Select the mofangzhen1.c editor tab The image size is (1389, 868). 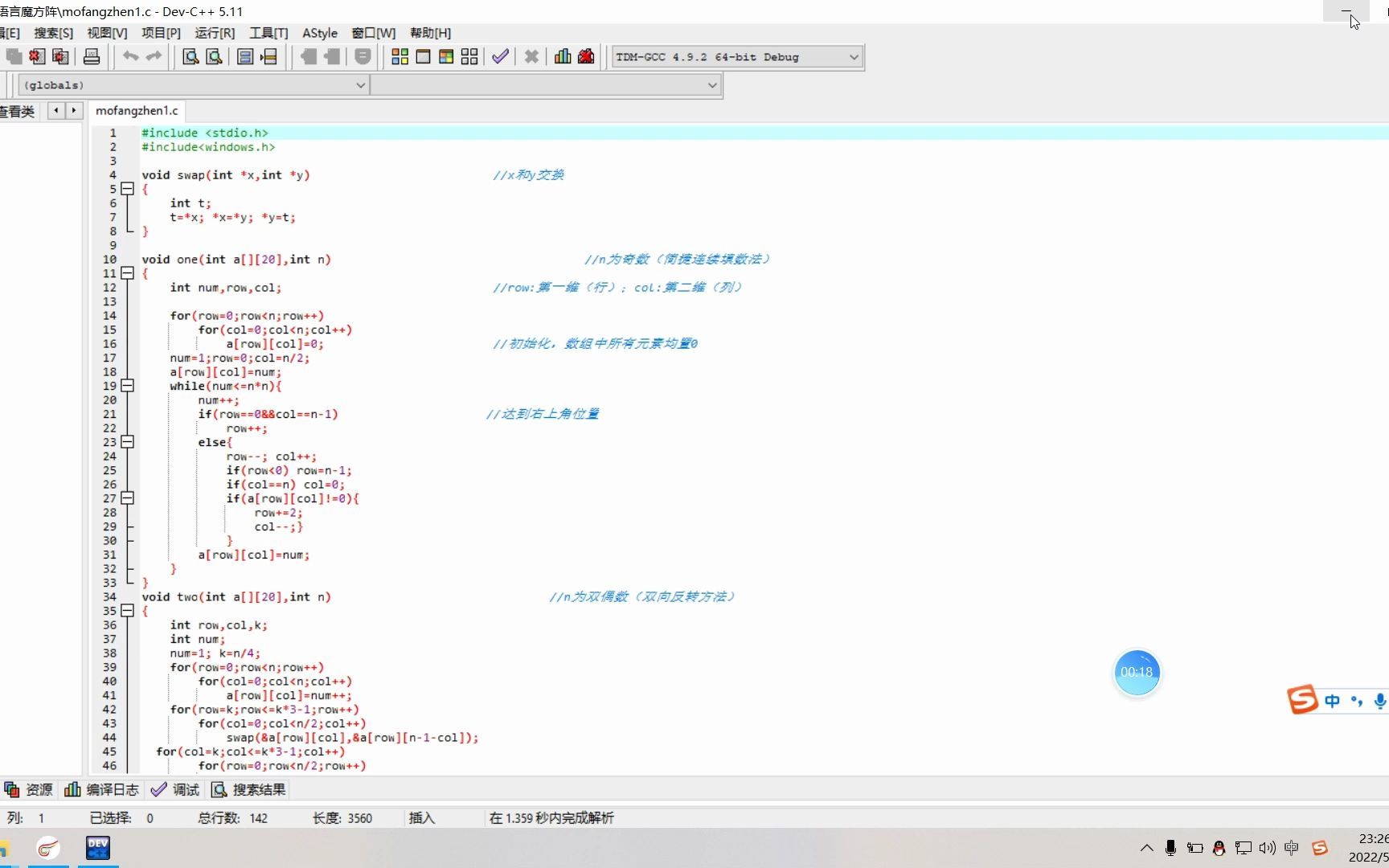[137, 111]
